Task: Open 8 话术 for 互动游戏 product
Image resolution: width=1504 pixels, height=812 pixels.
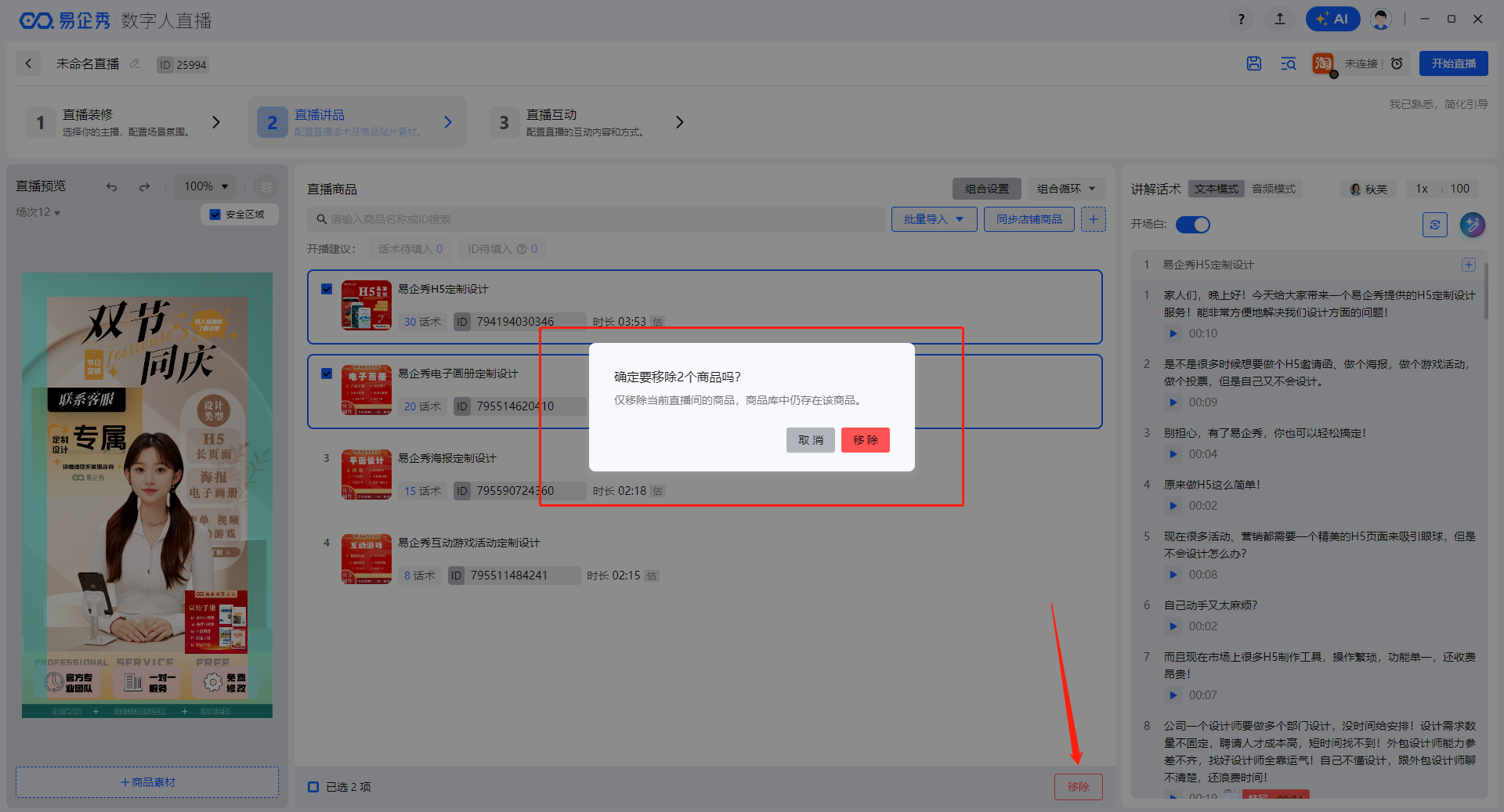Action: pyautogui.click(x=419, y=576)
